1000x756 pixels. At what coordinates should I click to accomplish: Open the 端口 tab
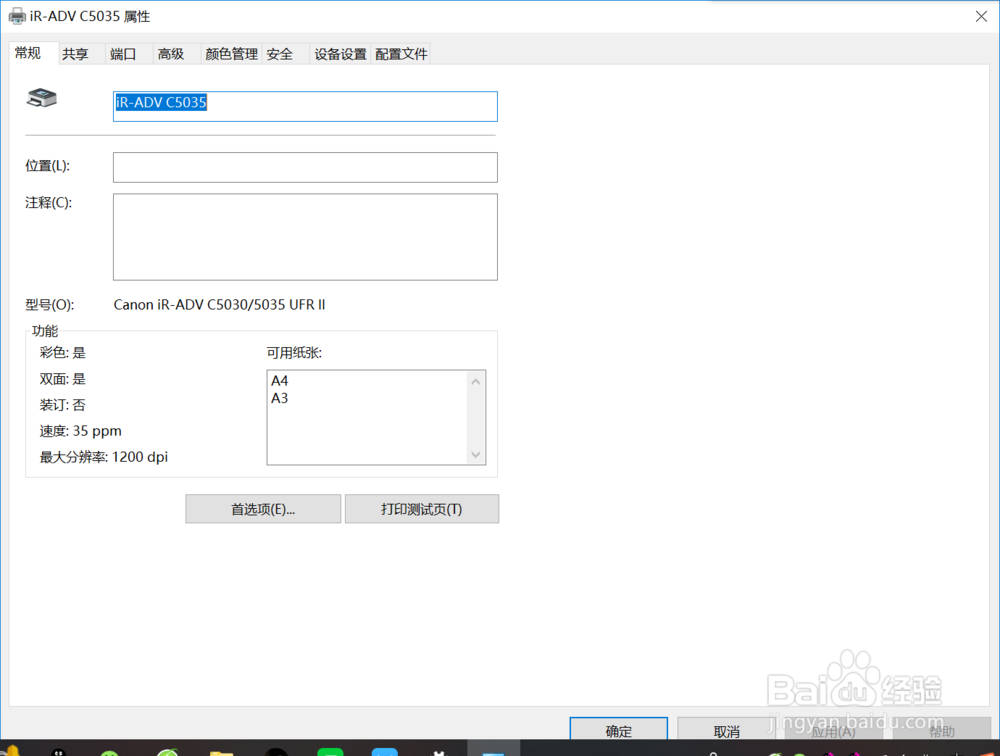point(121,54)
